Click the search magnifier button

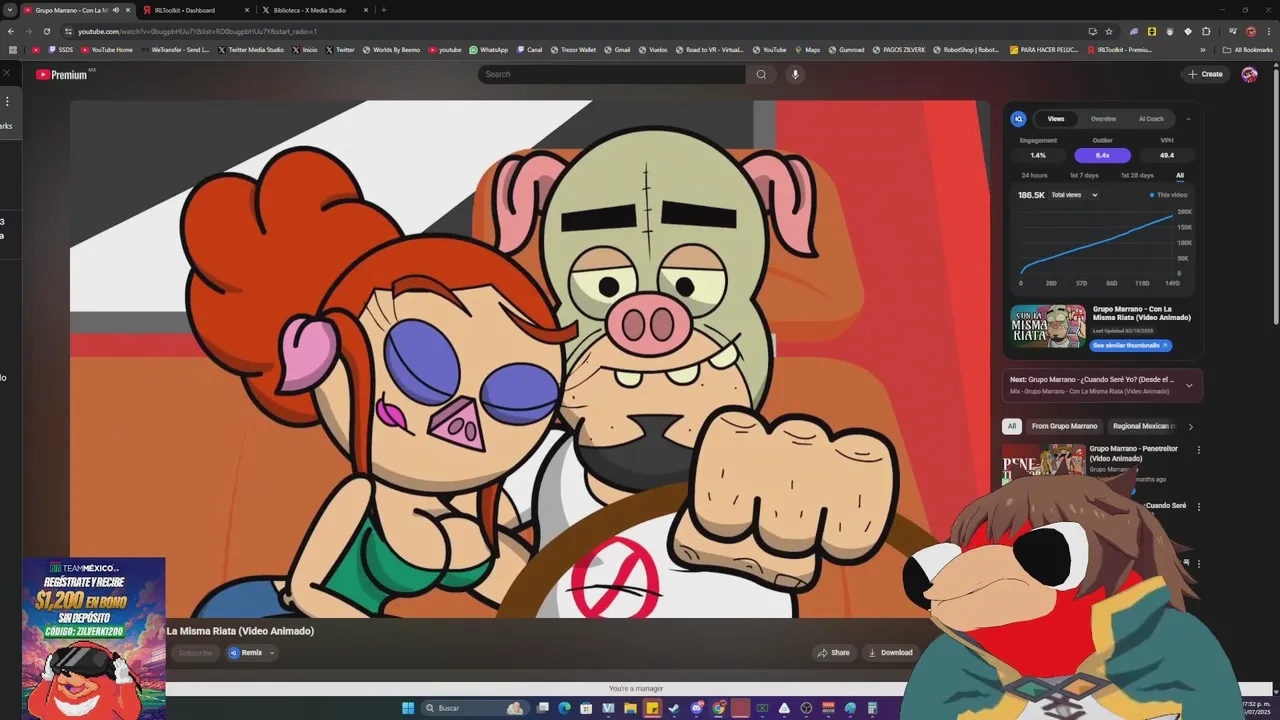coord(761,74)
